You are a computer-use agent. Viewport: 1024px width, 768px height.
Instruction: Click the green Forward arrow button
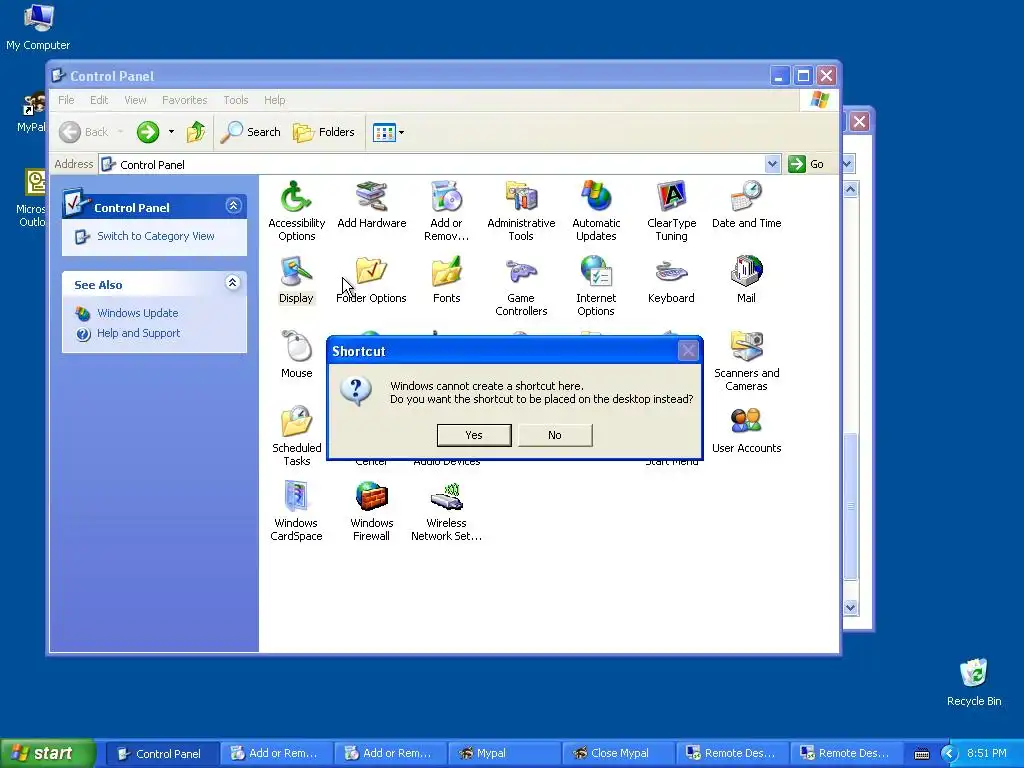pyautogui.click(x=148, y=132)
